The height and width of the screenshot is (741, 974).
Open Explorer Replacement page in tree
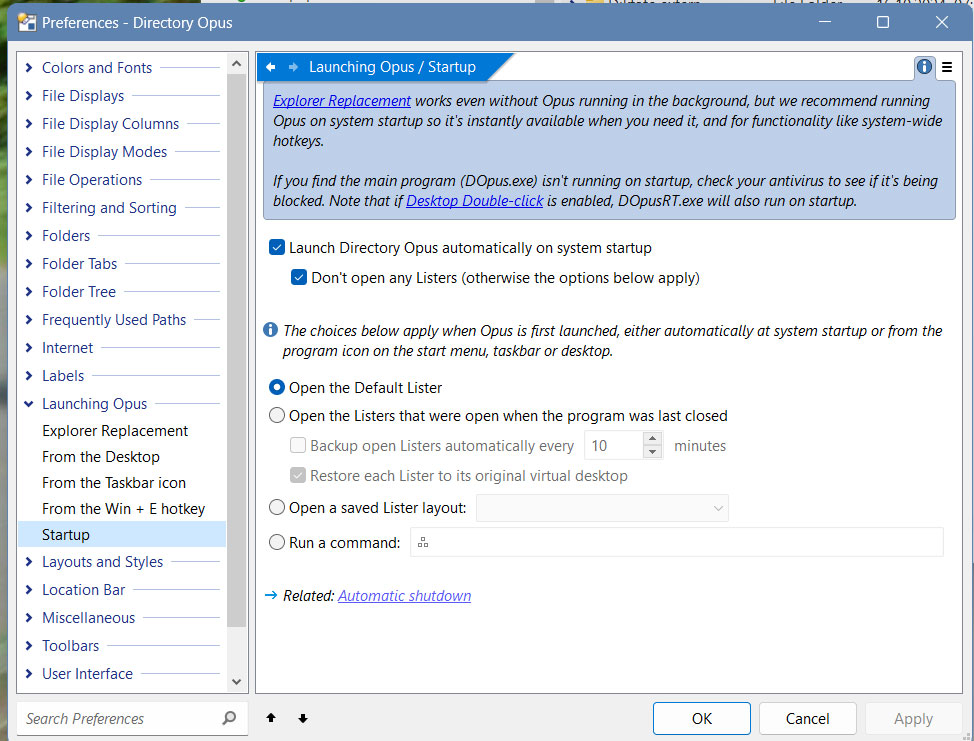coord(115,430)
